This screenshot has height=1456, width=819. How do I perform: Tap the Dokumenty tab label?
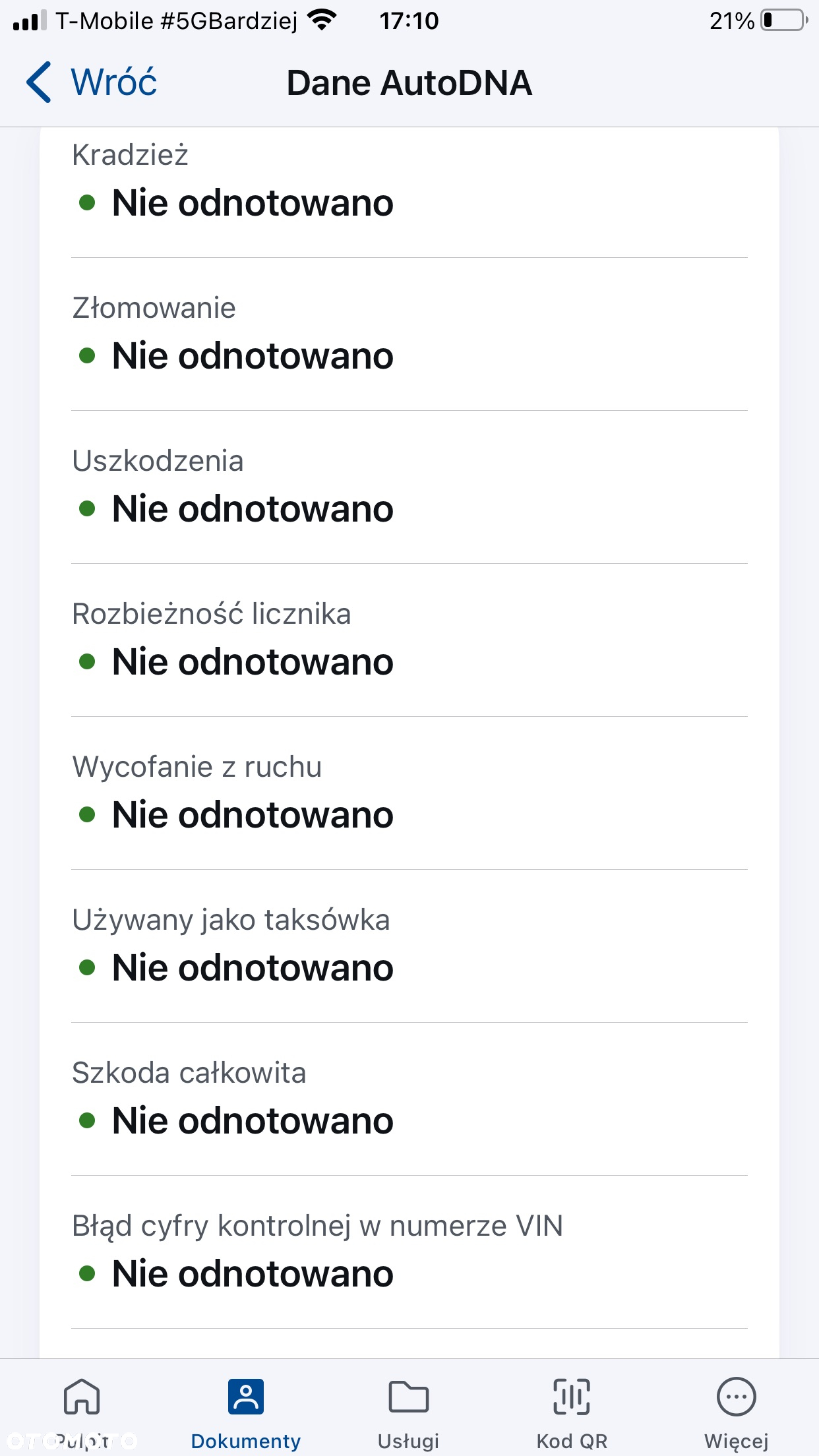[246, 1441]
